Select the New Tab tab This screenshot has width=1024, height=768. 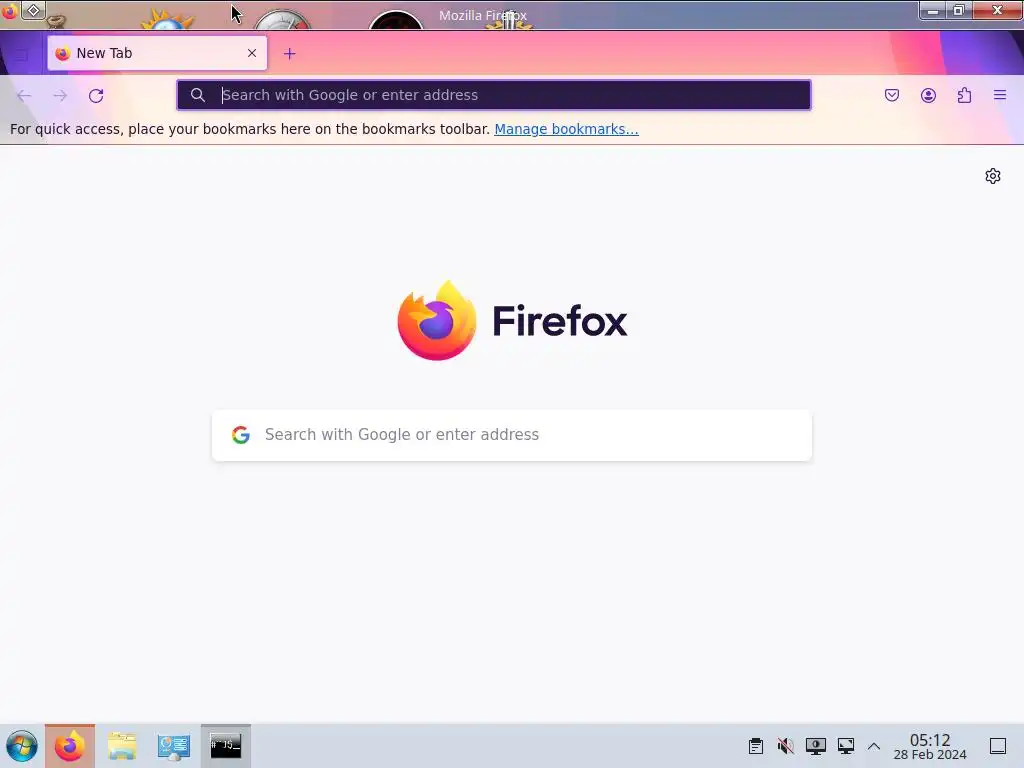(157, 53)
